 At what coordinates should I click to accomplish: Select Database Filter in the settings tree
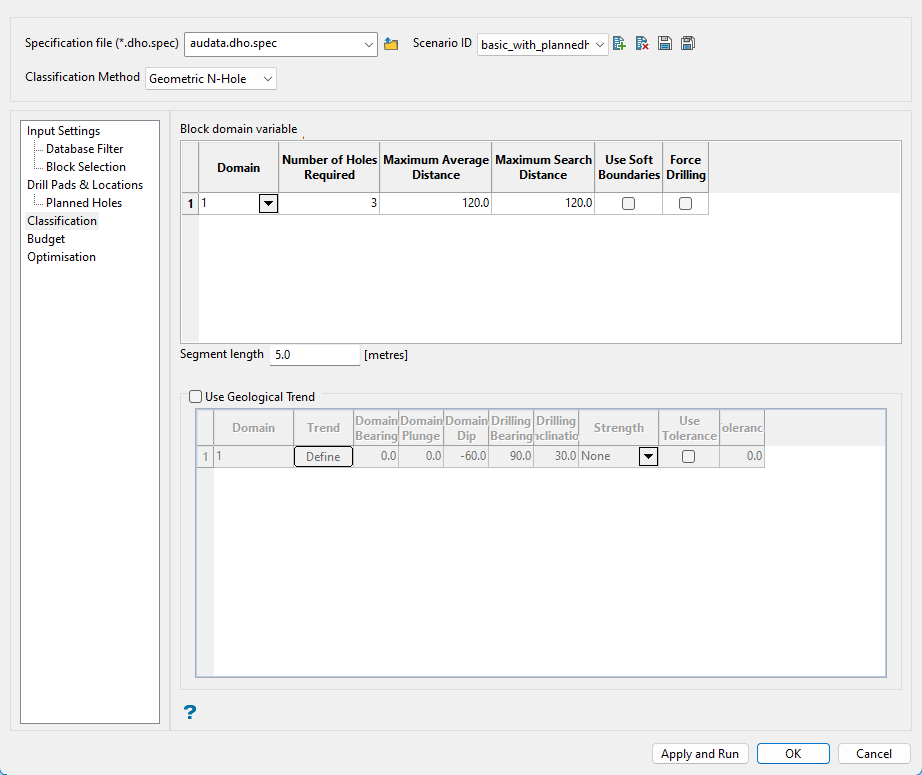(x=85, y=149)
